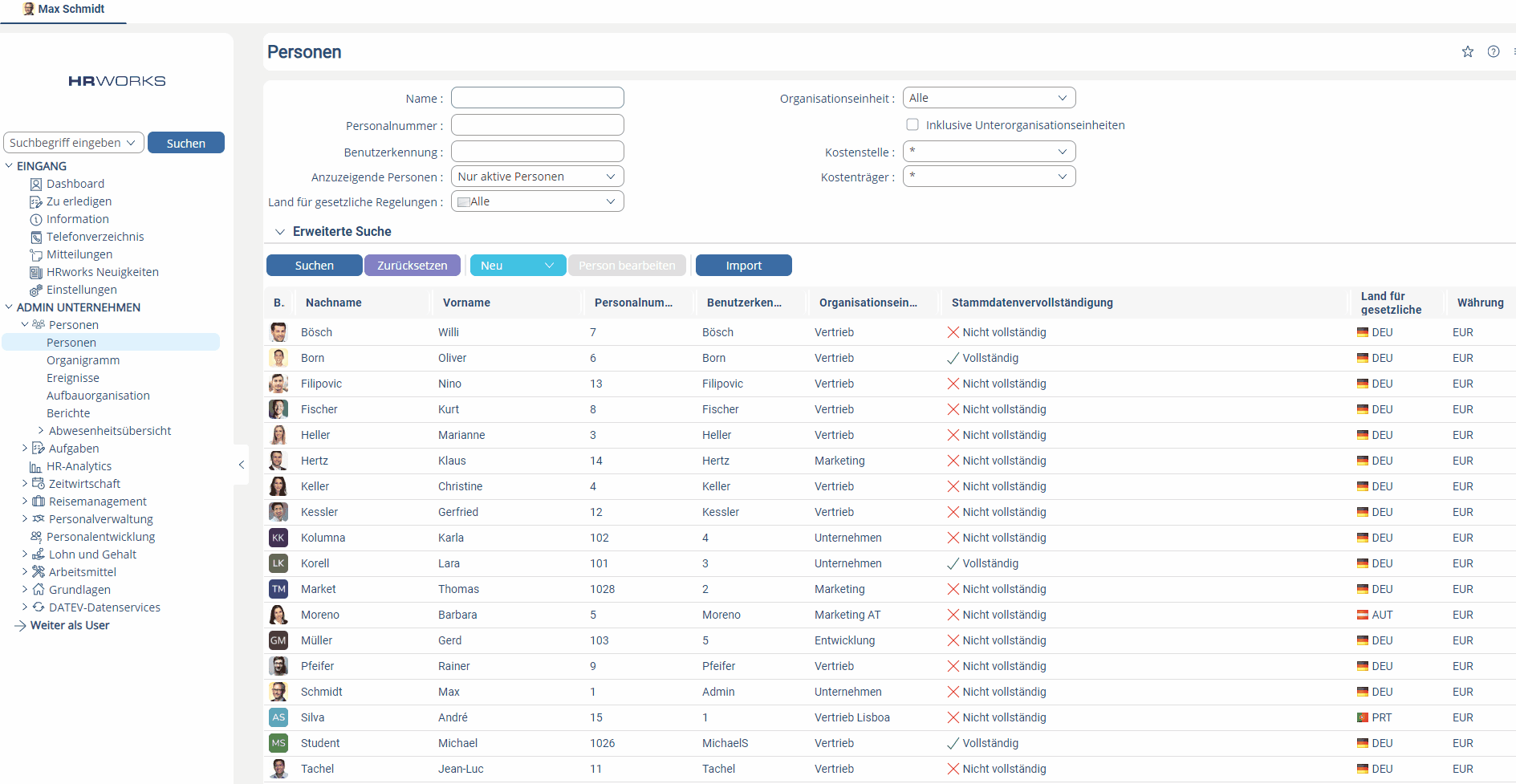Image resolution: width=1516 pixels, height=784 pixels.
Task: Open Anzuzeigende Personen dropdown
Action: tap(537, 177)
